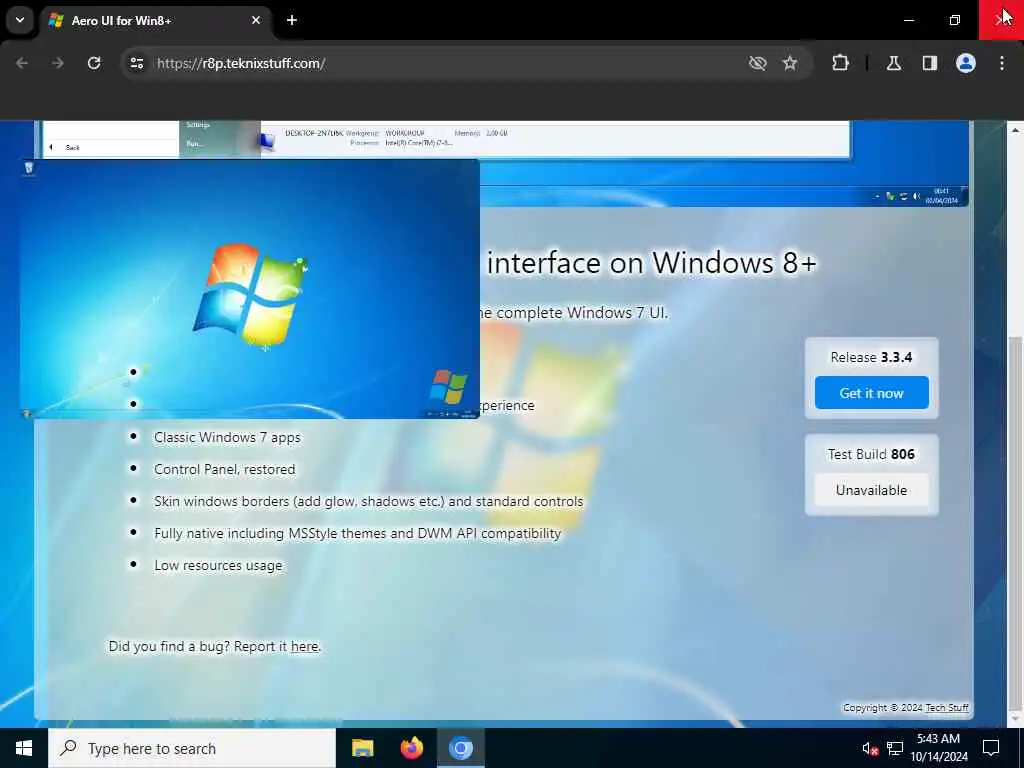
Task: Open the bug report 'here' link
Action: [x=304, y=646]
